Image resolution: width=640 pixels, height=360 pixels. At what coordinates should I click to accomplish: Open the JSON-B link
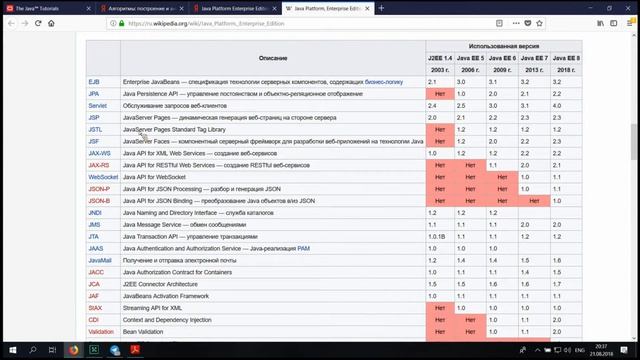99,200
